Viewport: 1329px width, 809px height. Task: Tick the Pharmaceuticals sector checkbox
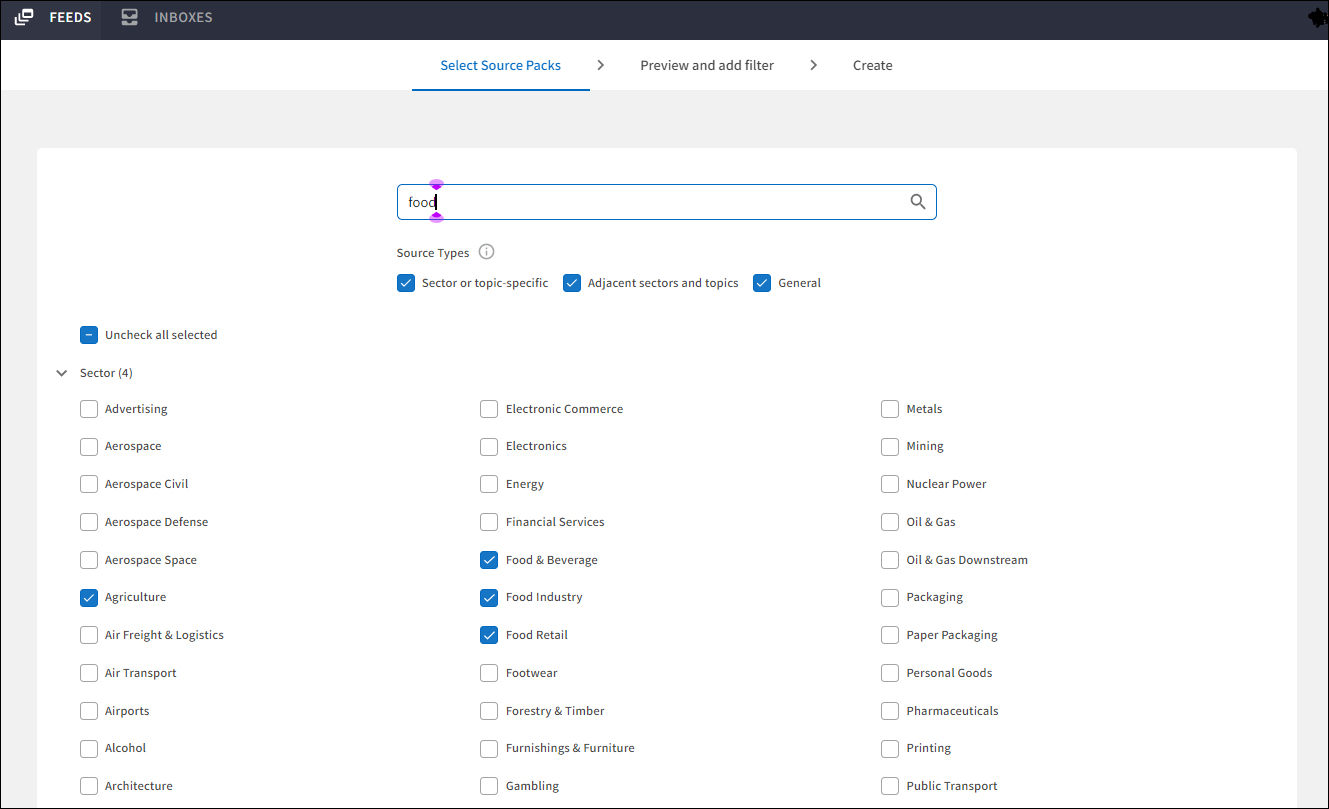(890, 711)
